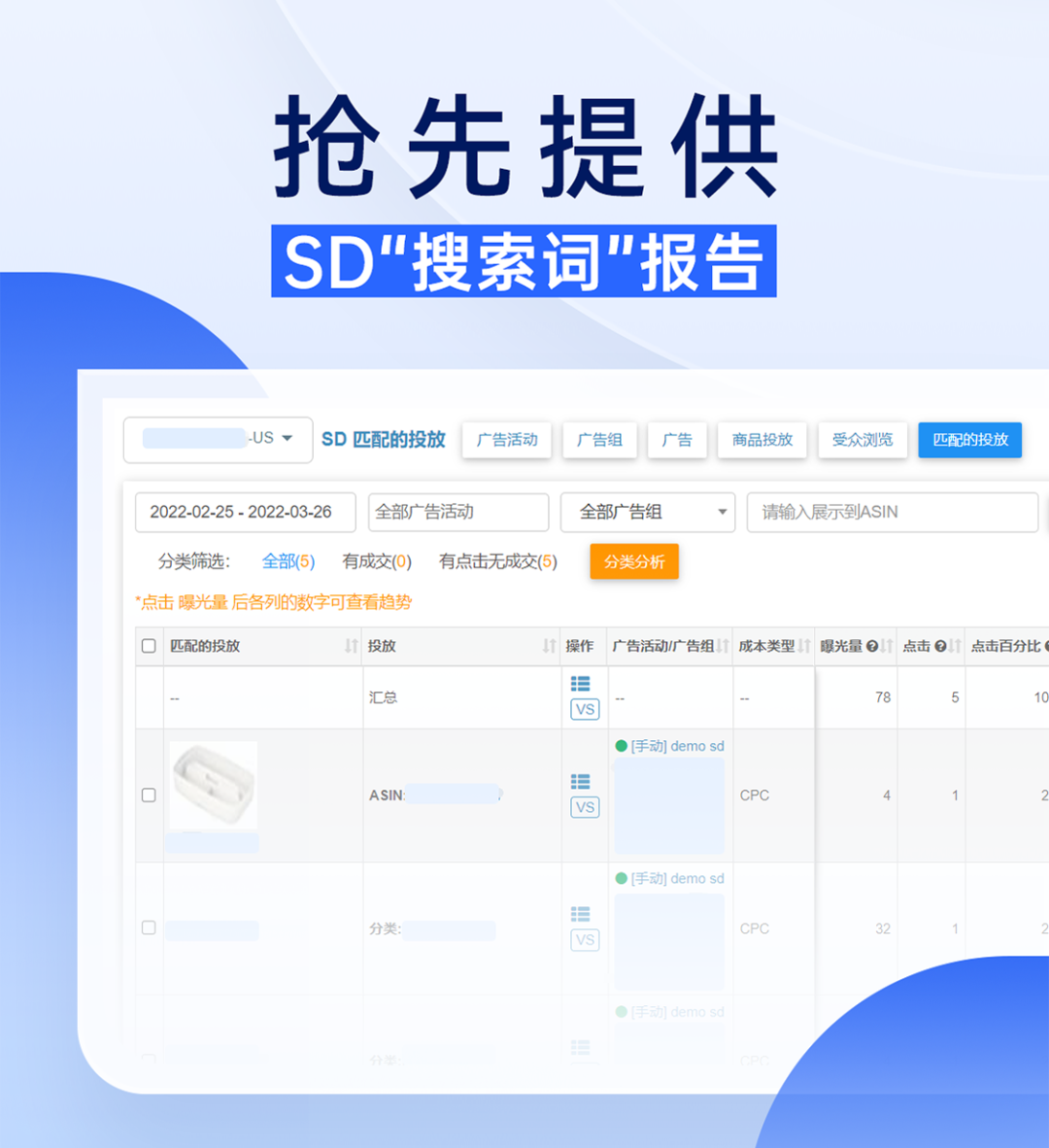Sort the 投放 column using its sort arrows
1049x1148 pixels.
(x=548, y=645)
